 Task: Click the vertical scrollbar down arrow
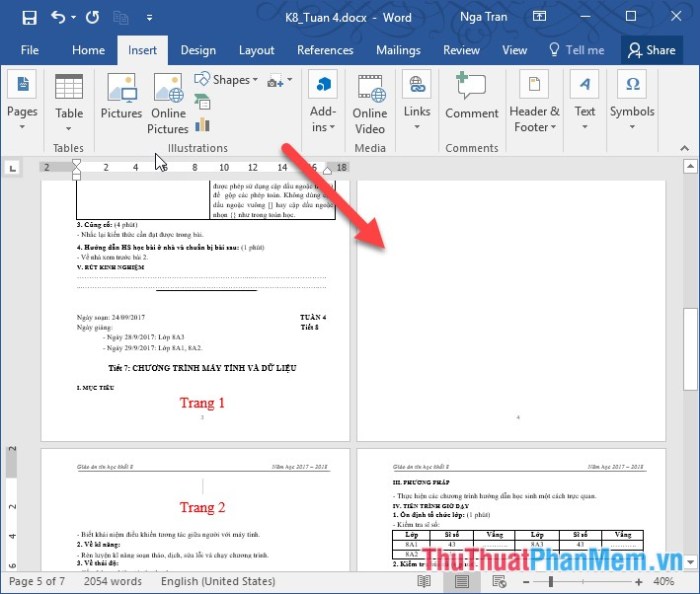[690, 562]
